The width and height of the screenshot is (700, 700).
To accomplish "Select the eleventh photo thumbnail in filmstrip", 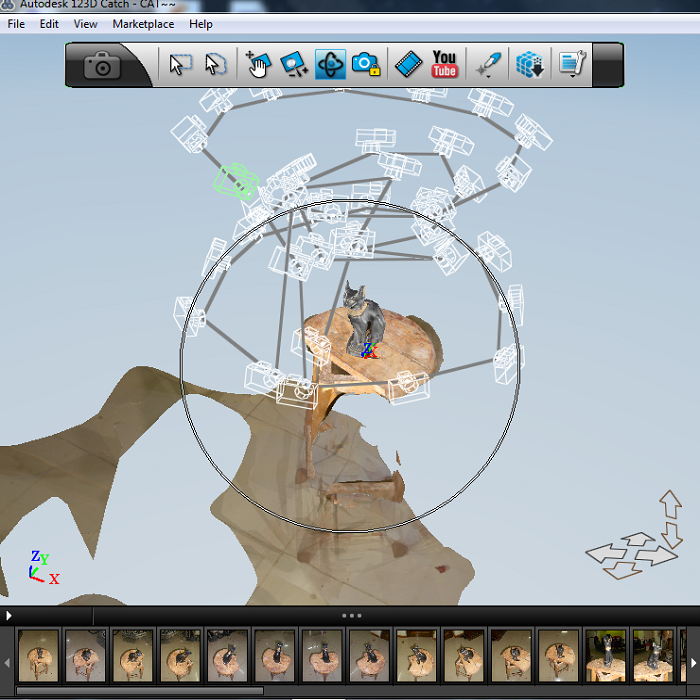I will click(512, 655).
